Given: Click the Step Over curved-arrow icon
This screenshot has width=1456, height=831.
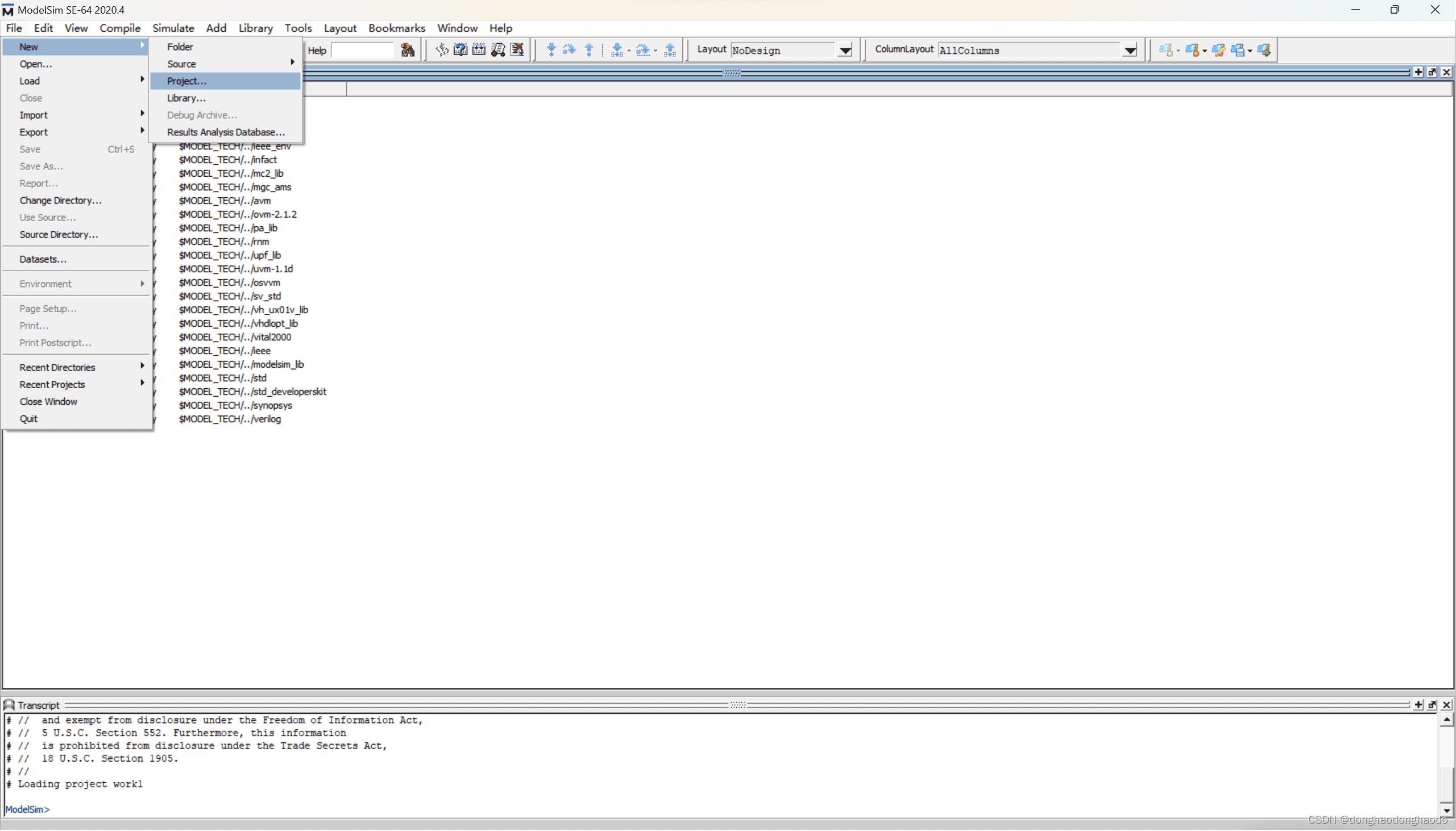Looking at the screenshot, I should click(x=569, y=50).
